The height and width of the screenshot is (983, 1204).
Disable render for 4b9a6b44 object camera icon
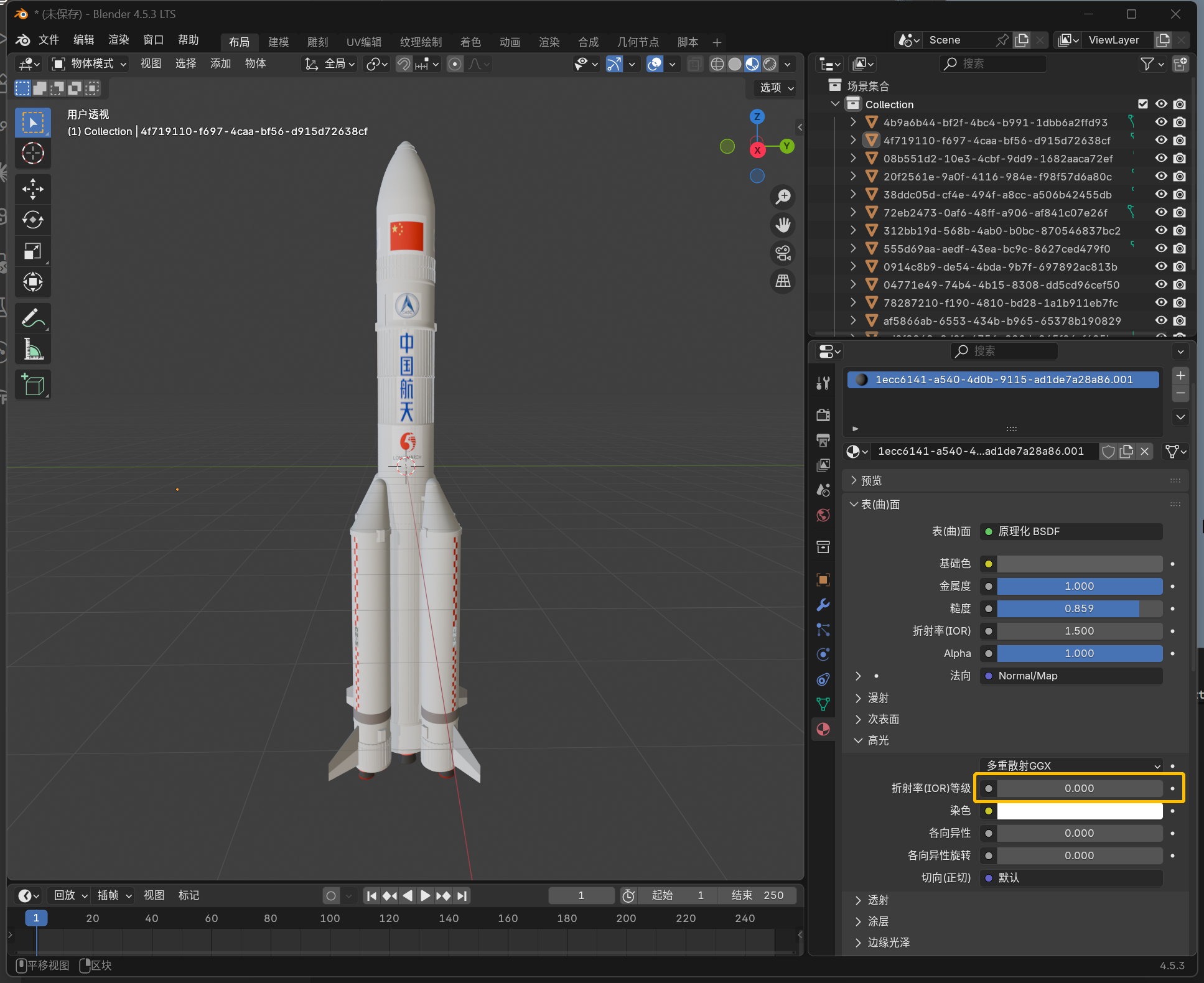pyautogui.click(x=1180, y=123)
